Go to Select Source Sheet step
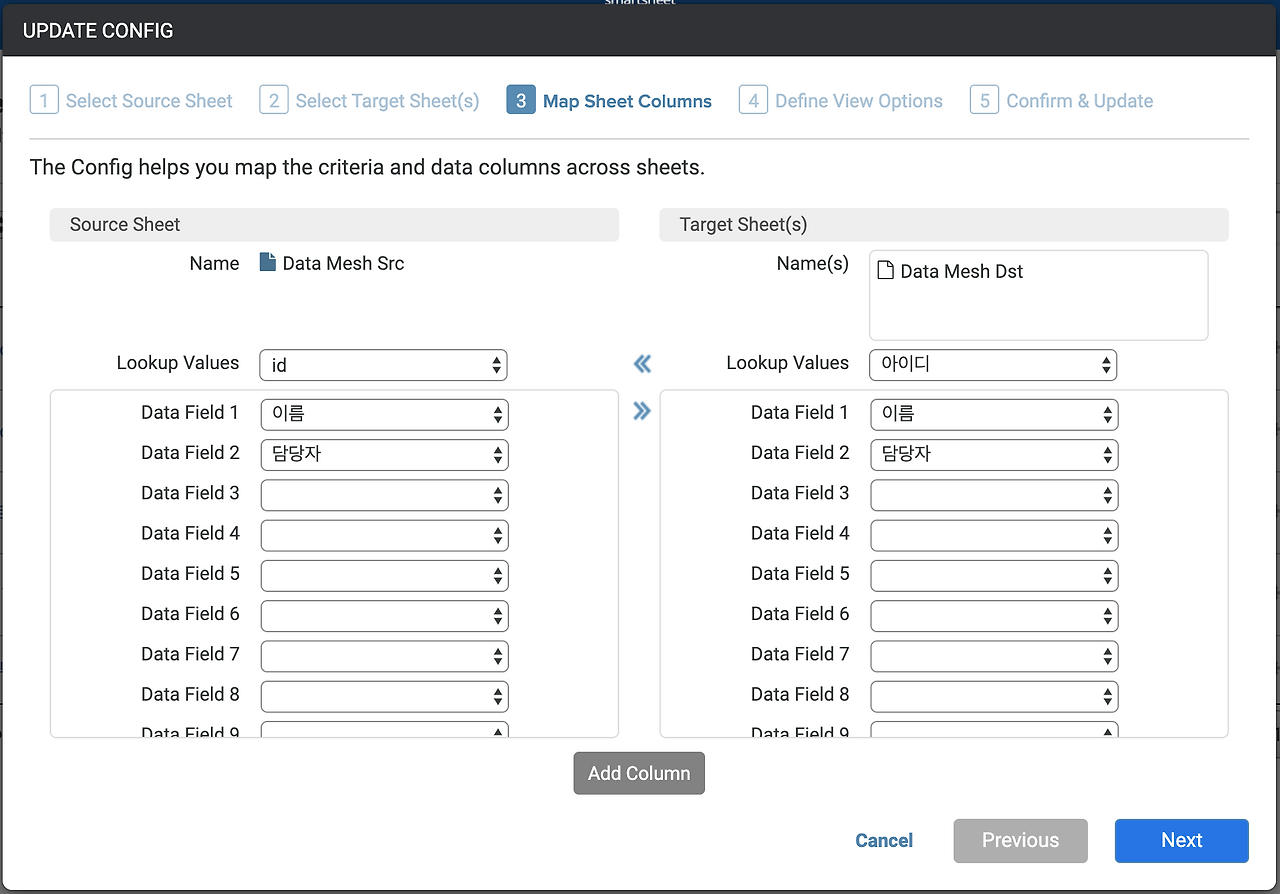1280x894 pixels. tap(149, 101)
